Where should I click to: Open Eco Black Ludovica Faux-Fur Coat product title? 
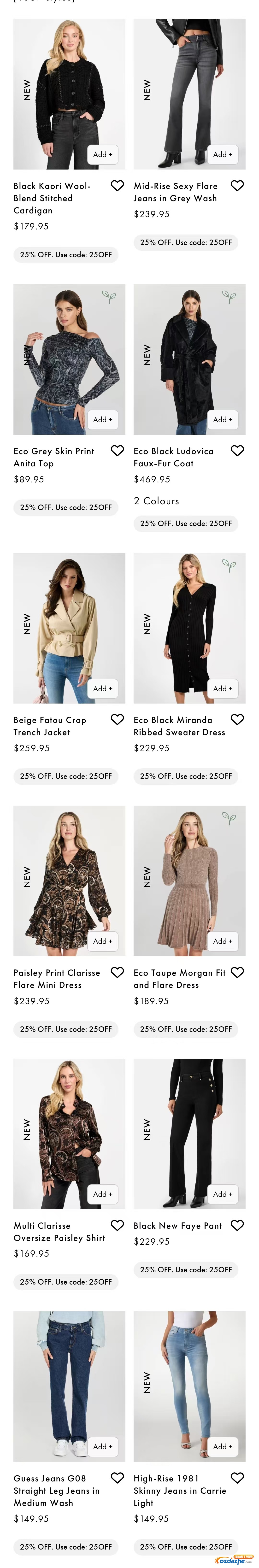(174, 457)
